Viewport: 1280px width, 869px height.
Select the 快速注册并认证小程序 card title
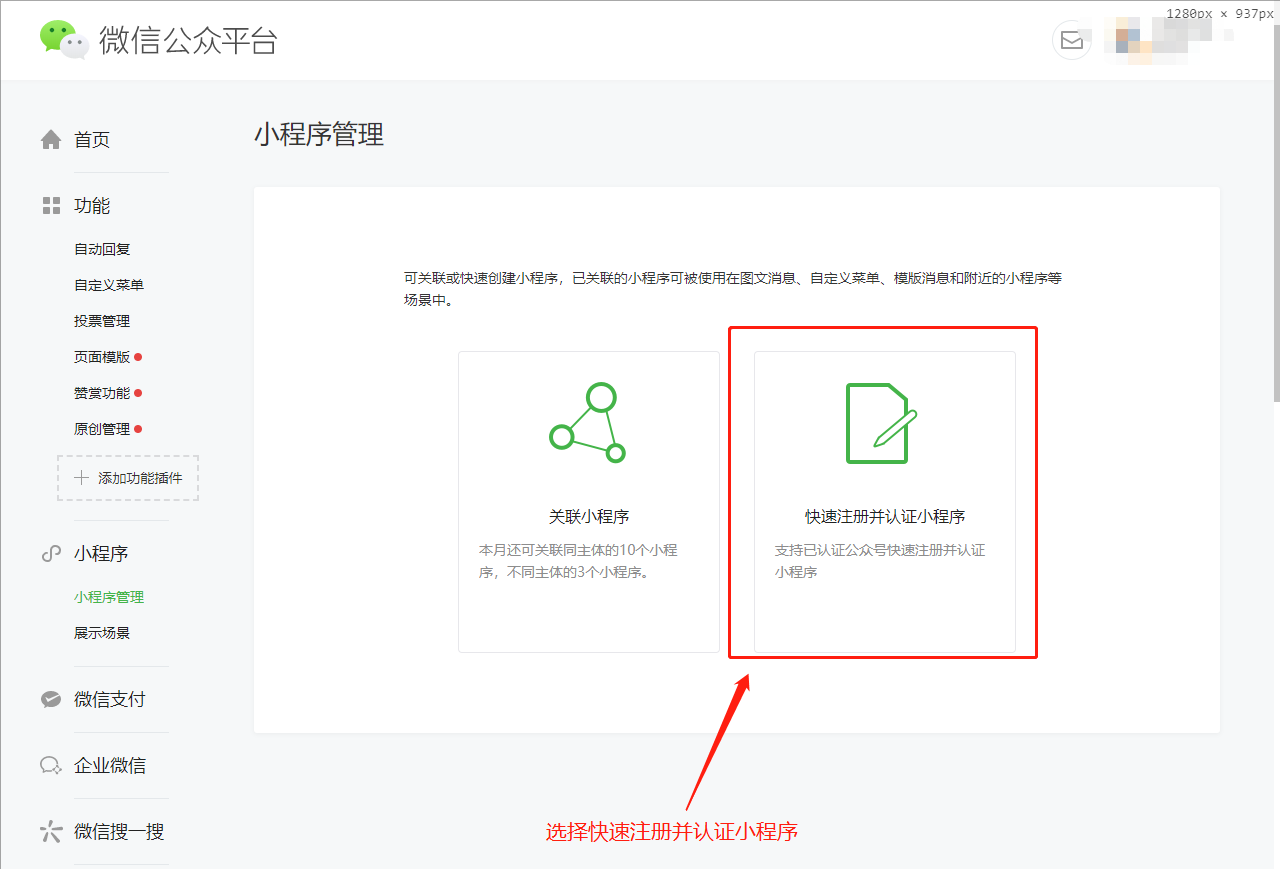[x=885, y=517]
